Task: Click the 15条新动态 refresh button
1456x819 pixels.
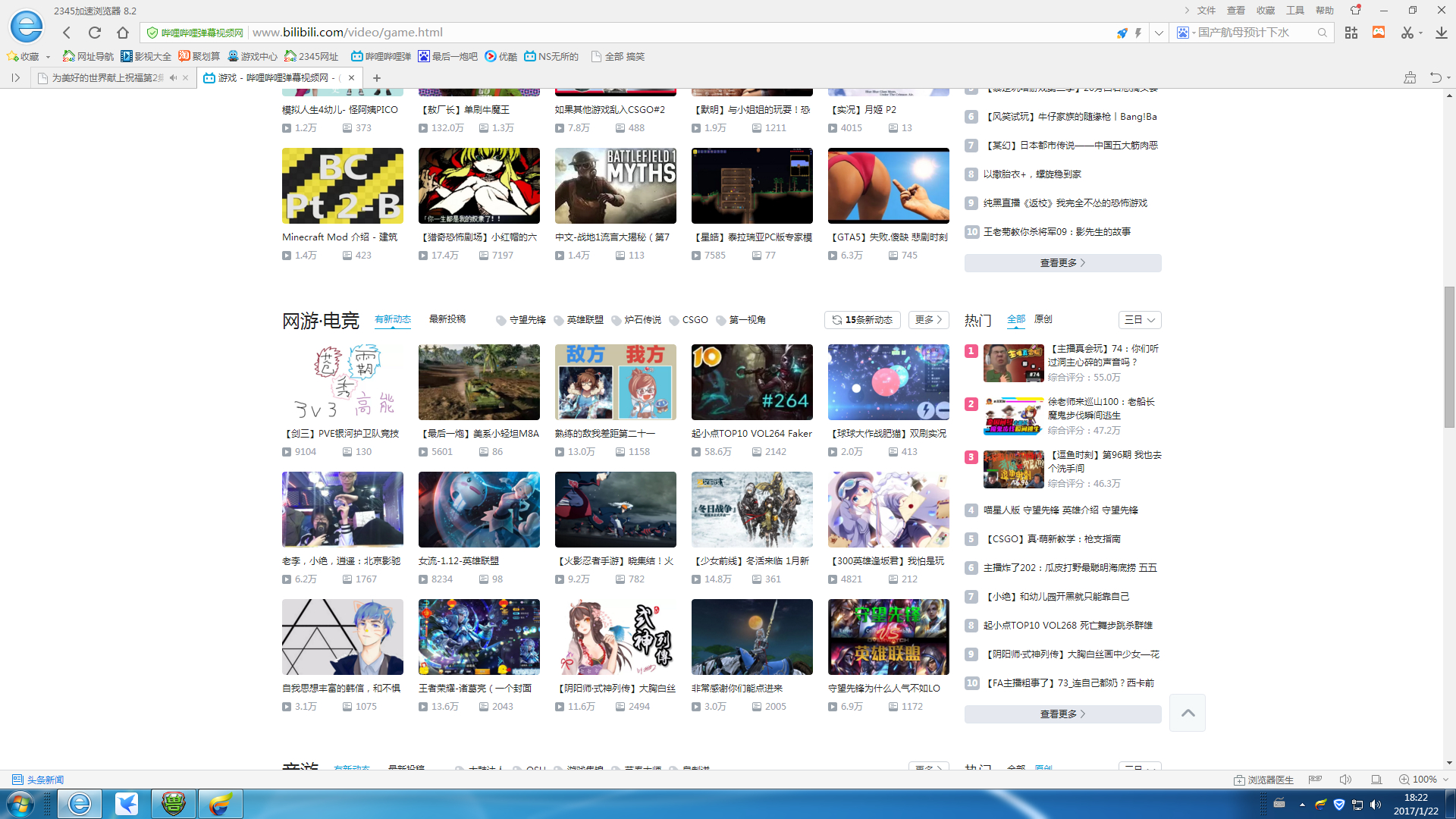Action: coord(862,320)
